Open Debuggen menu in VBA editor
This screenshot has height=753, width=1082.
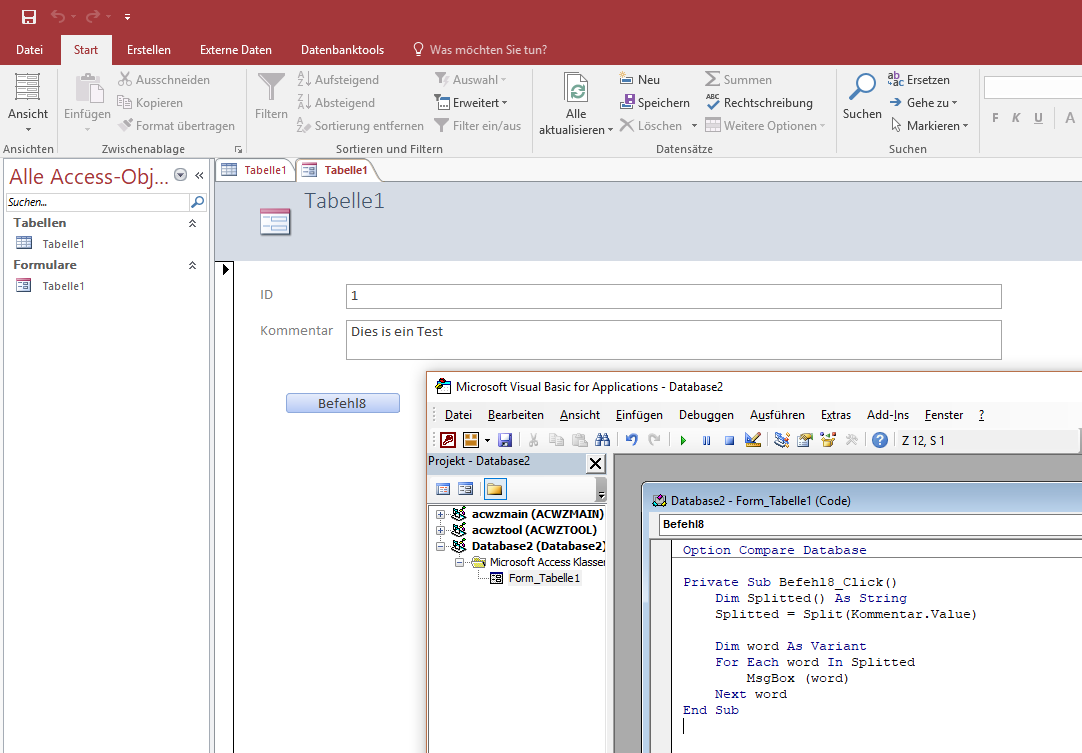(706, 415)
